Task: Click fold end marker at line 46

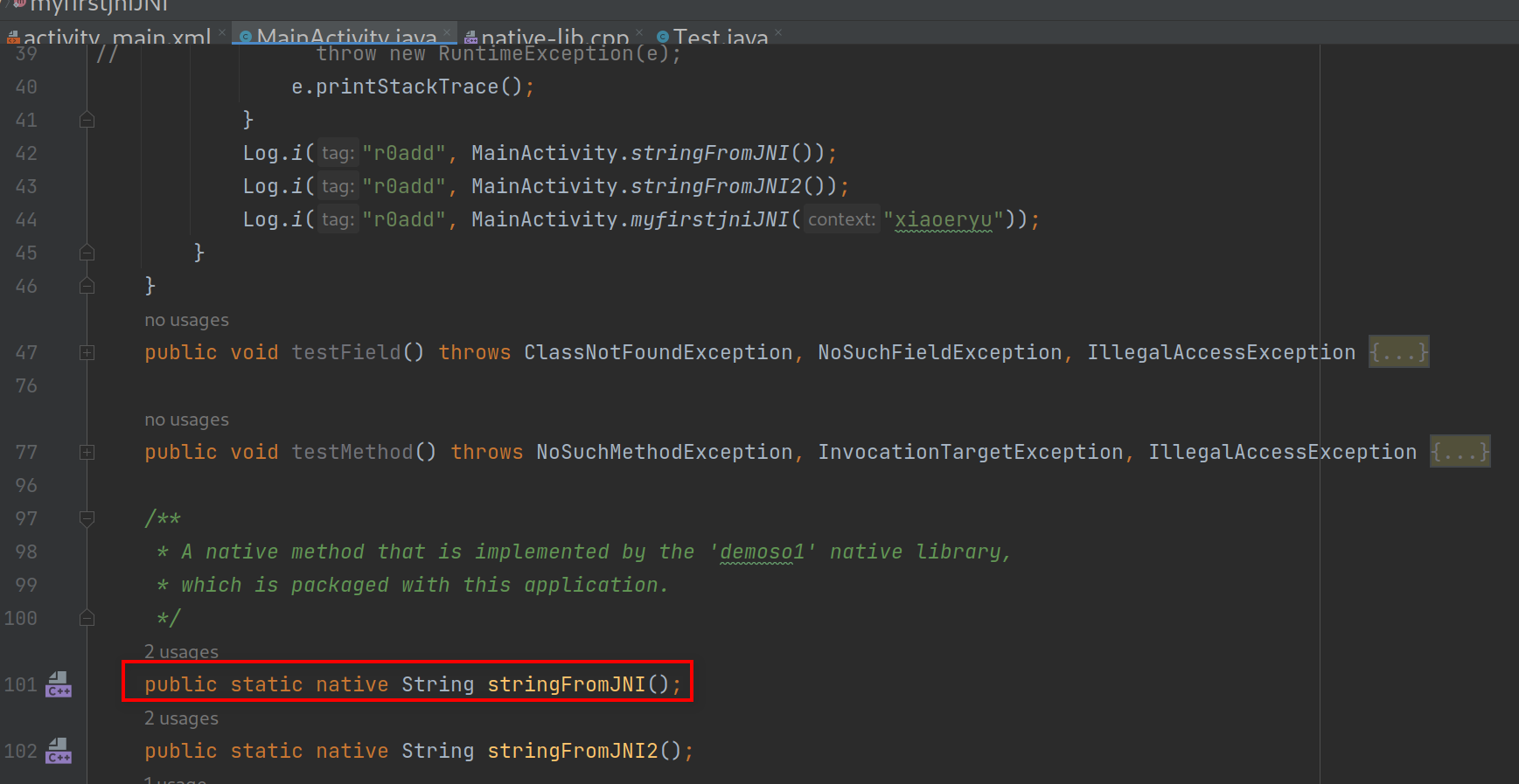Action: coord(87,286)
